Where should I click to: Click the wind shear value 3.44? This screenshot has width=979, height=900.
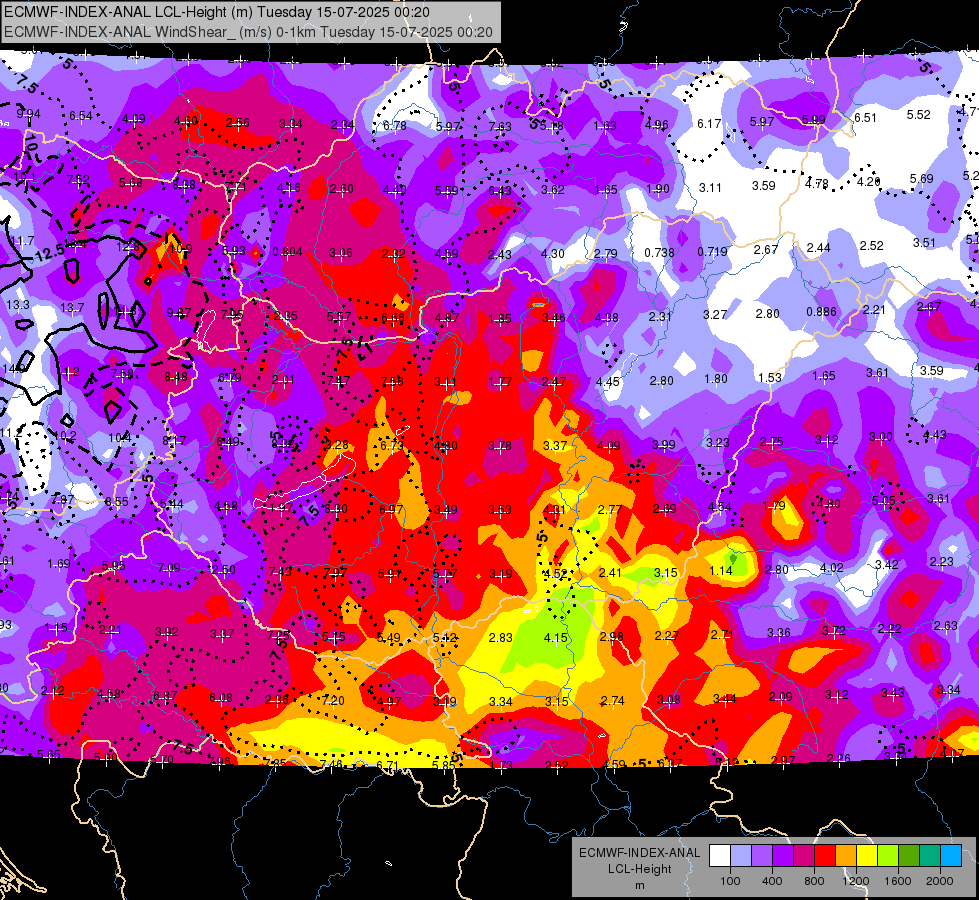(x=724, y=698)
